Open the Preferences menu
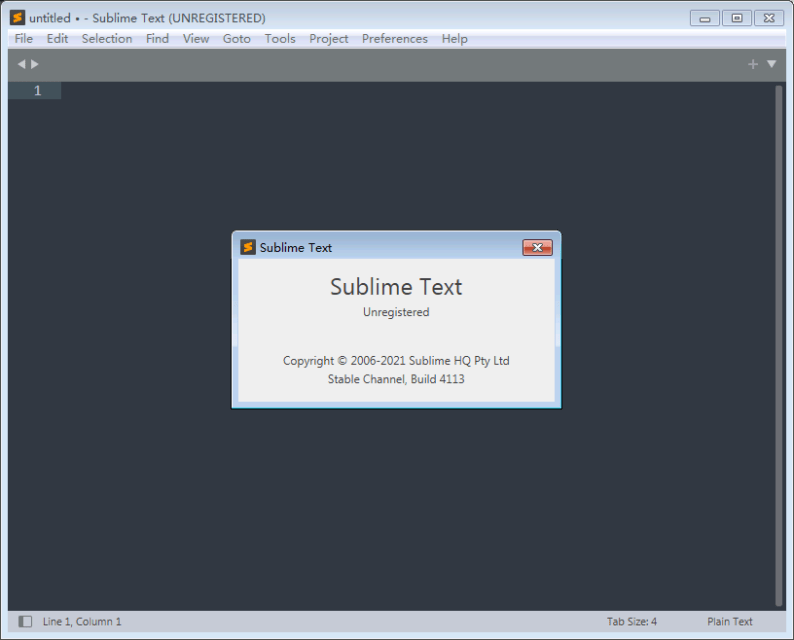The image size is (794, 640). coord(394,39)
